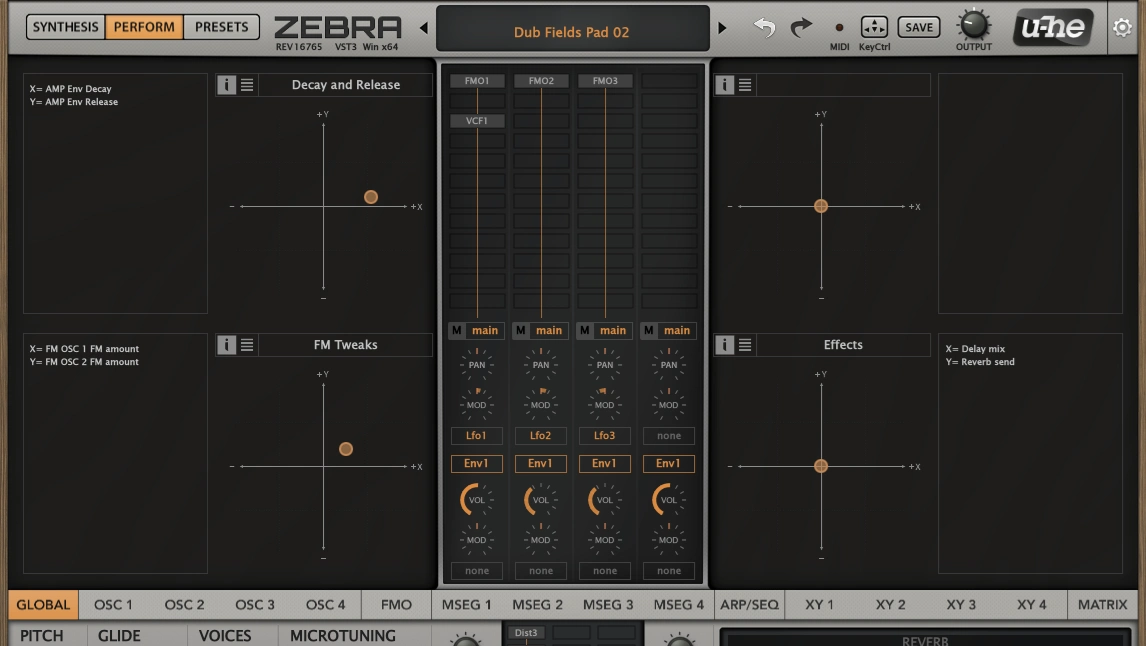
Task: Open the list menu icon beside FM Tweaks
Action: [x=247, y=345]
